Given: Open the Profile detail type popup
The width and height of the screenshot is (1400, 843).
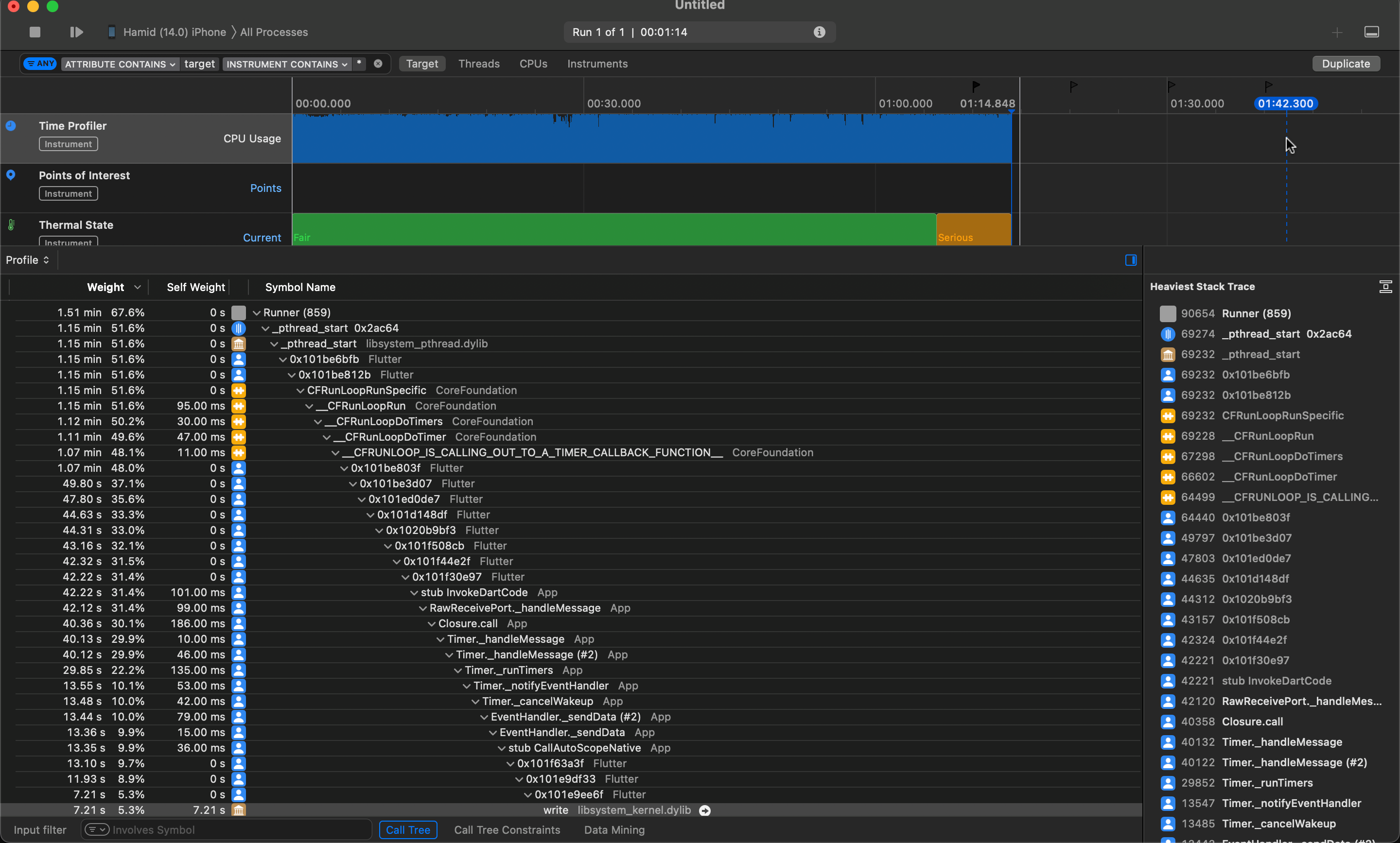Looking at the screenshot, I should point(27,260).
